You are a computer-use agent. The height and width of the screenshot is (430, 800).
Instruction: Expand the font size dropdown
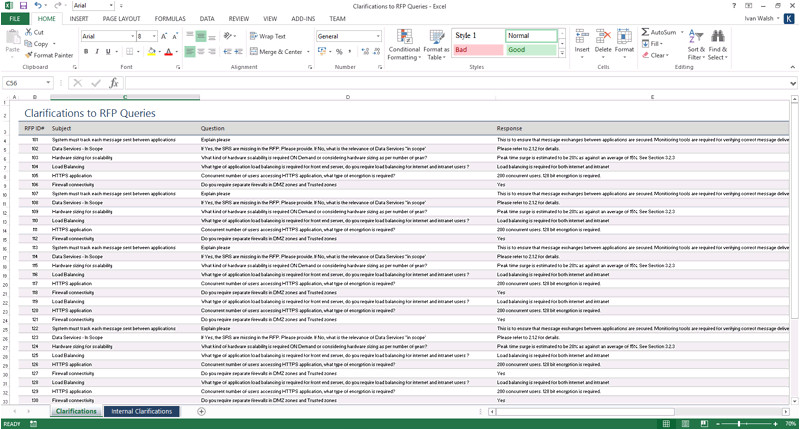(154, 36)
